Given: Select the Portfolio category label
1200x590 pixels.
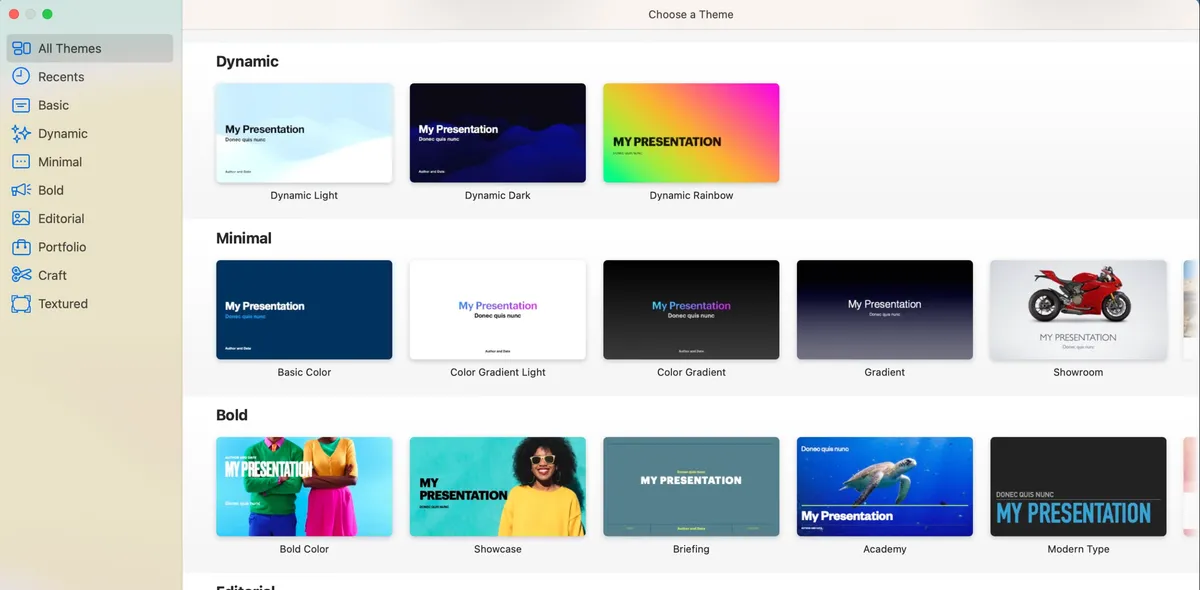Looking at the screenshot, I should point(62,247).
